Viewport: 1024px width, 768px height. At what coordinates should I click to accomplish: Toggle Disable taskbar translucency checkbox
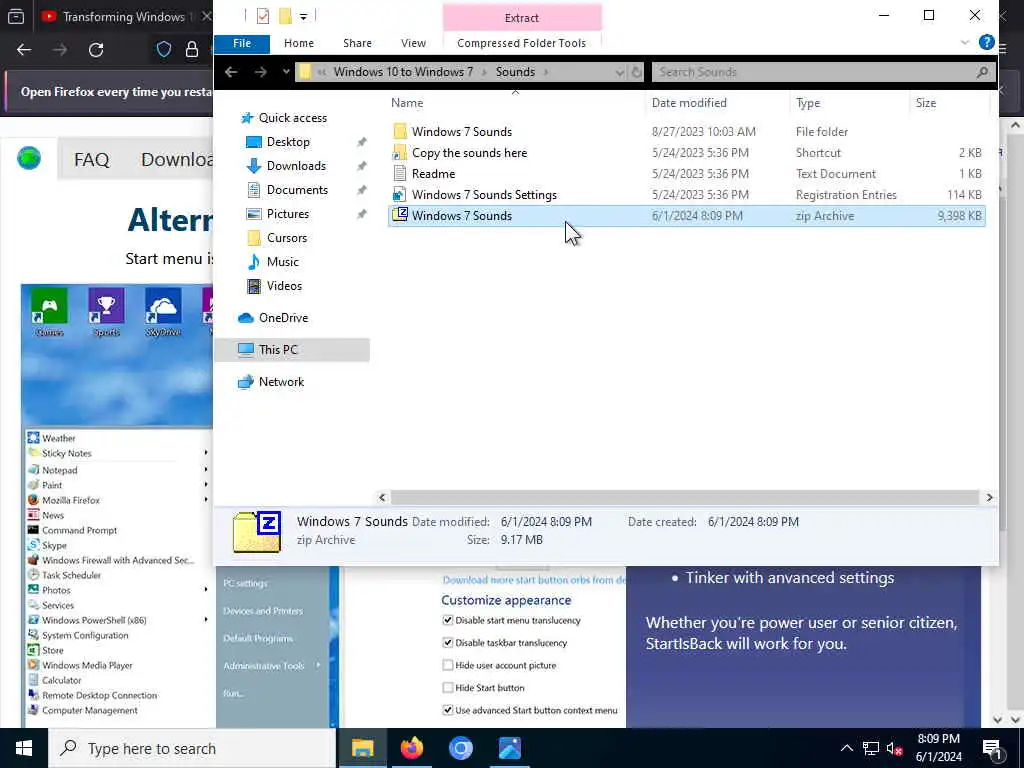[x=447, y=643]
